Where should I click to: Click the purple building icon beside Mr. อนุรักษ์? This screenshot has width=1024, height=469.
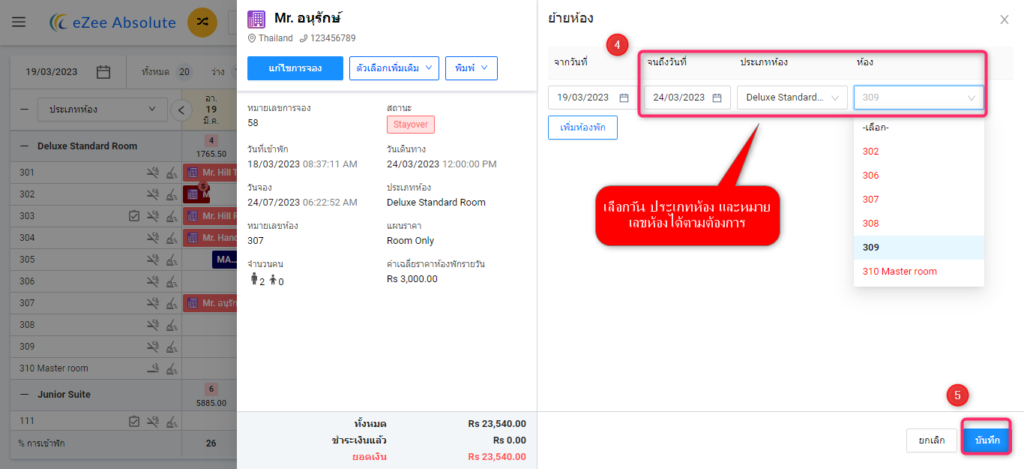tap(256, 19)
